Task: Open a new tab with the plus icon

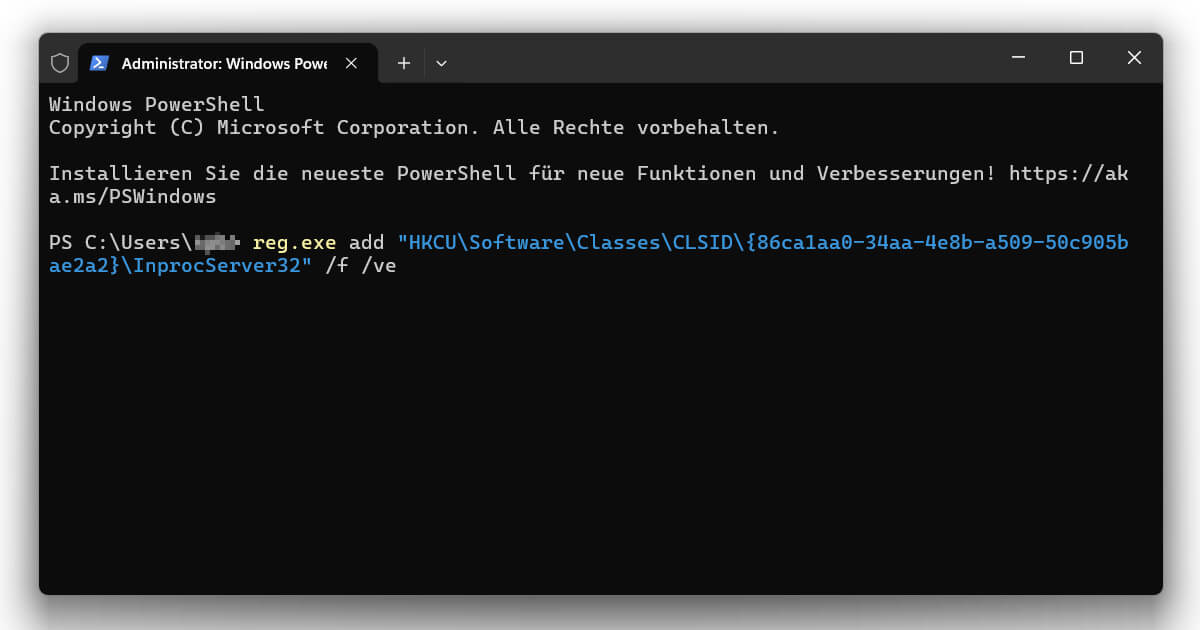Action: 403,62
